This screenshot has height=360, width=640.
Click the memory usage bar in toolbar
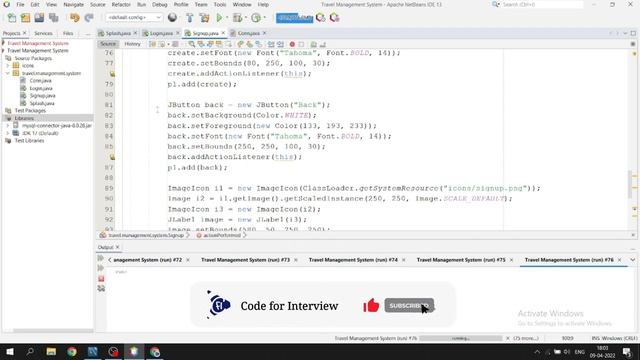click(294, 18)
